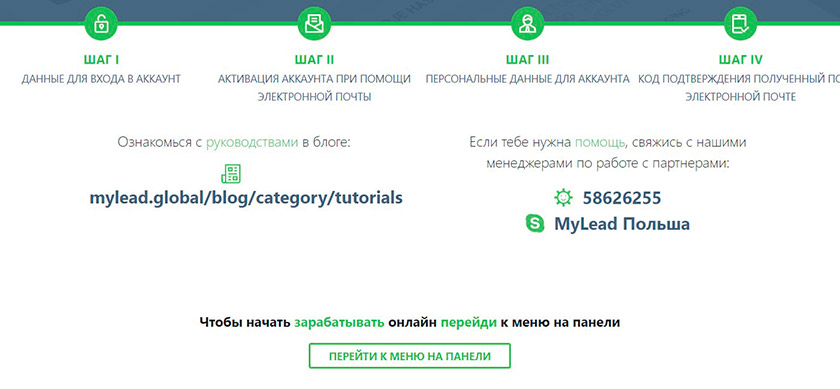This screenshot has width=840, height=389.
Task: Click the green руководствами link
Action: click(252, 143)
